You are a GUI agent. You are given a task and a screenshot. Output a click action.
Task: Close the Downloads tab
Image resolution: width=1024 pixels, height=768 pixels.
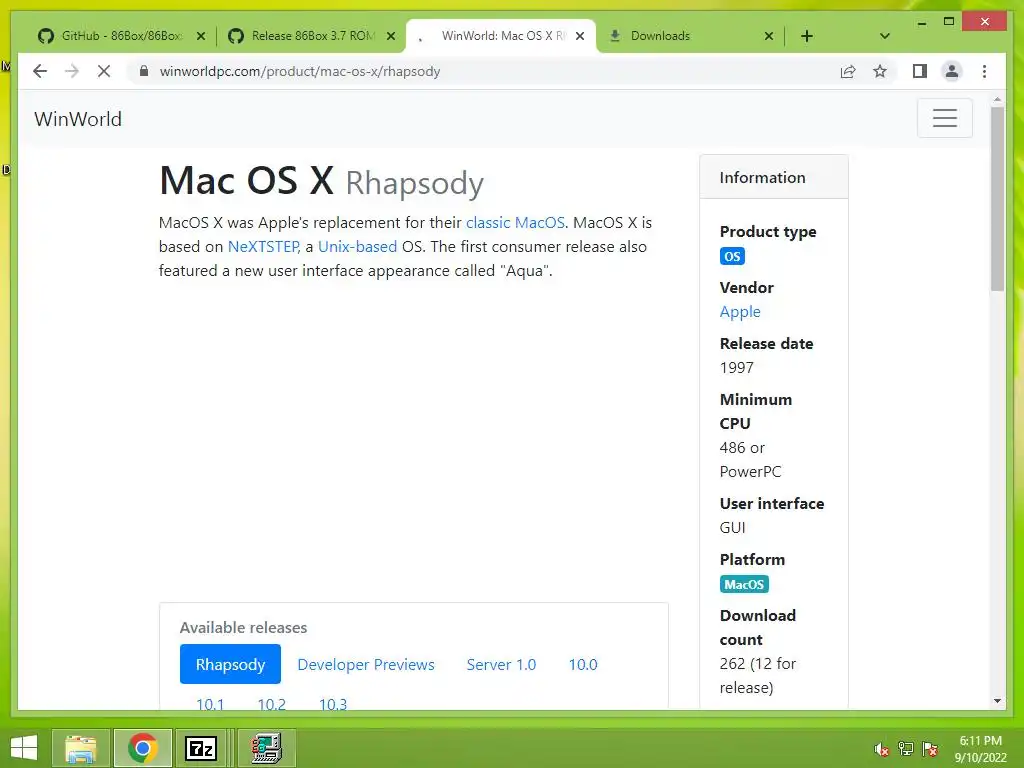click(769, 36)
